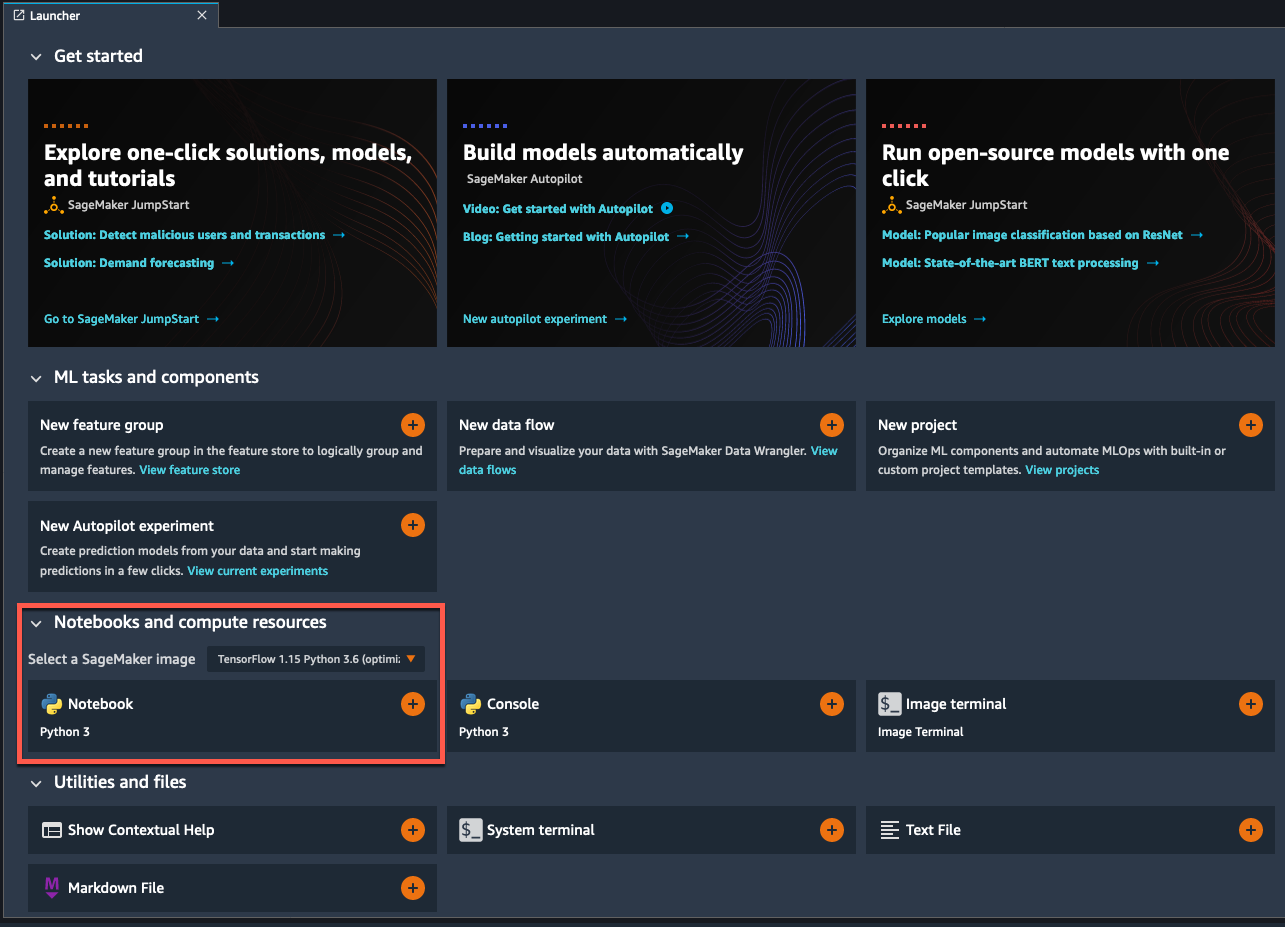Click the Show Contextual Help panel icon

[52, 830]
